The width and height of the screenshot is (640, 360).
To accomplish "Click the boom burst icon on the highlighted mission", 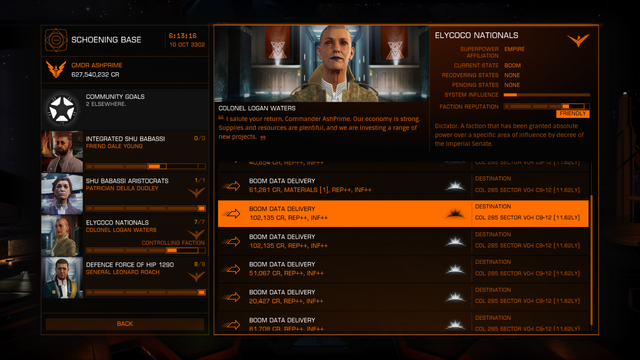I will [455, 213].
